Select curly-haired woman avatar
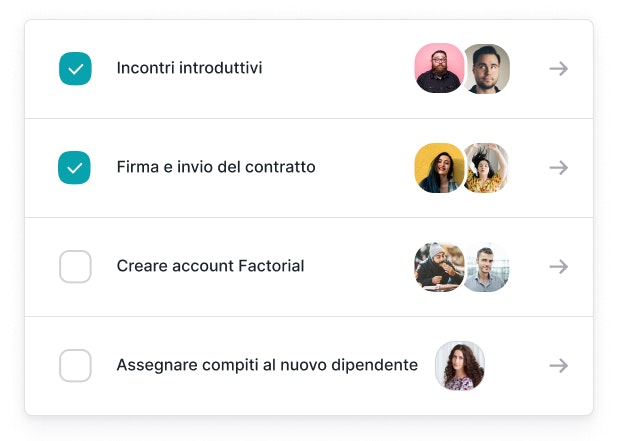Image resolution: width=618 pixels, height=441 pixels. [x=460, y=366]
